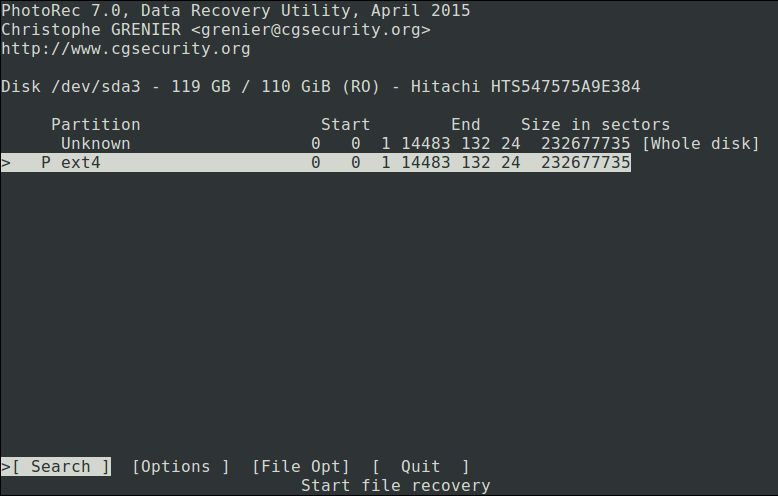The height and width of the screenshot is (496, 778).
Task: Click the [Whole disk] label
Action: (x=700, y=144)
